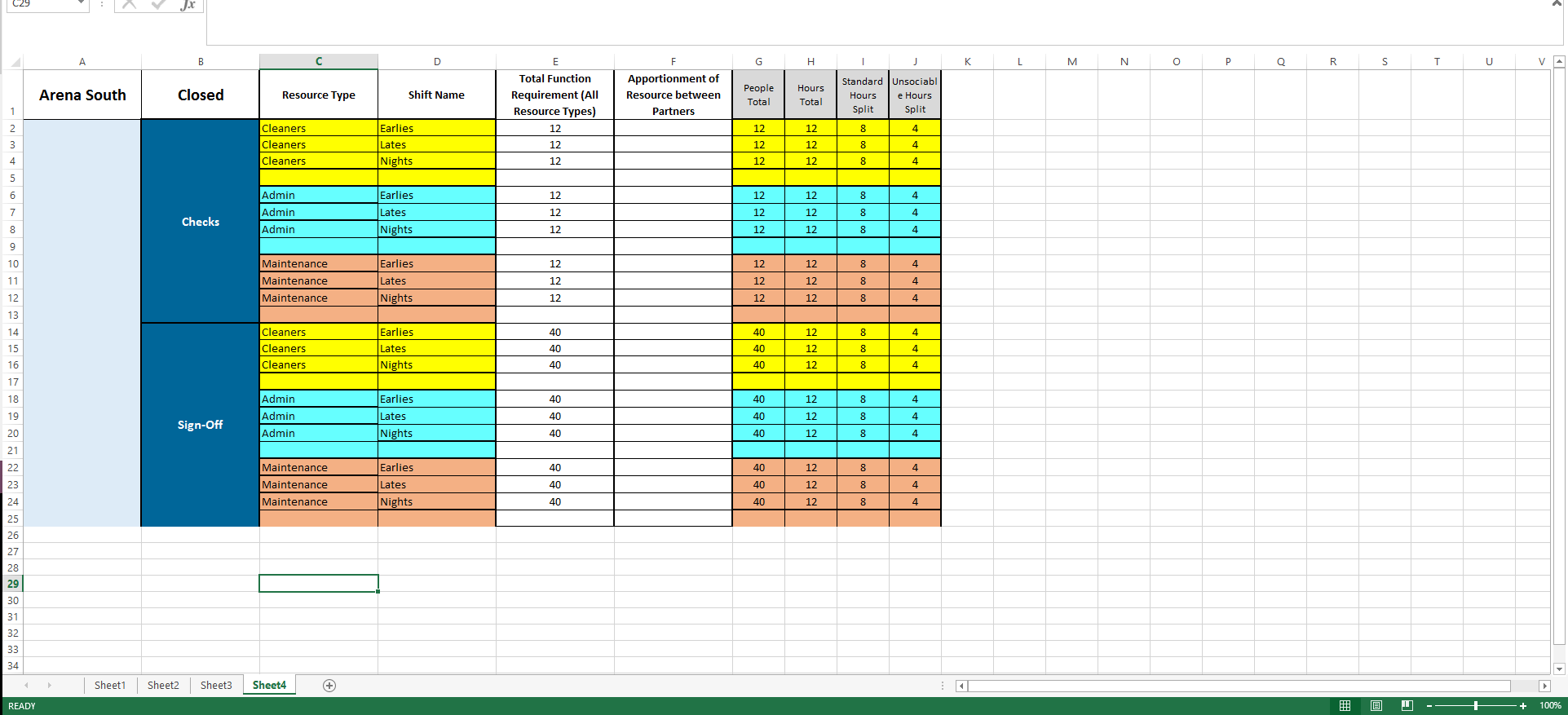Zoom out with the minus button
This screenshot has height=715, width=1568.
coord(1429,706)
